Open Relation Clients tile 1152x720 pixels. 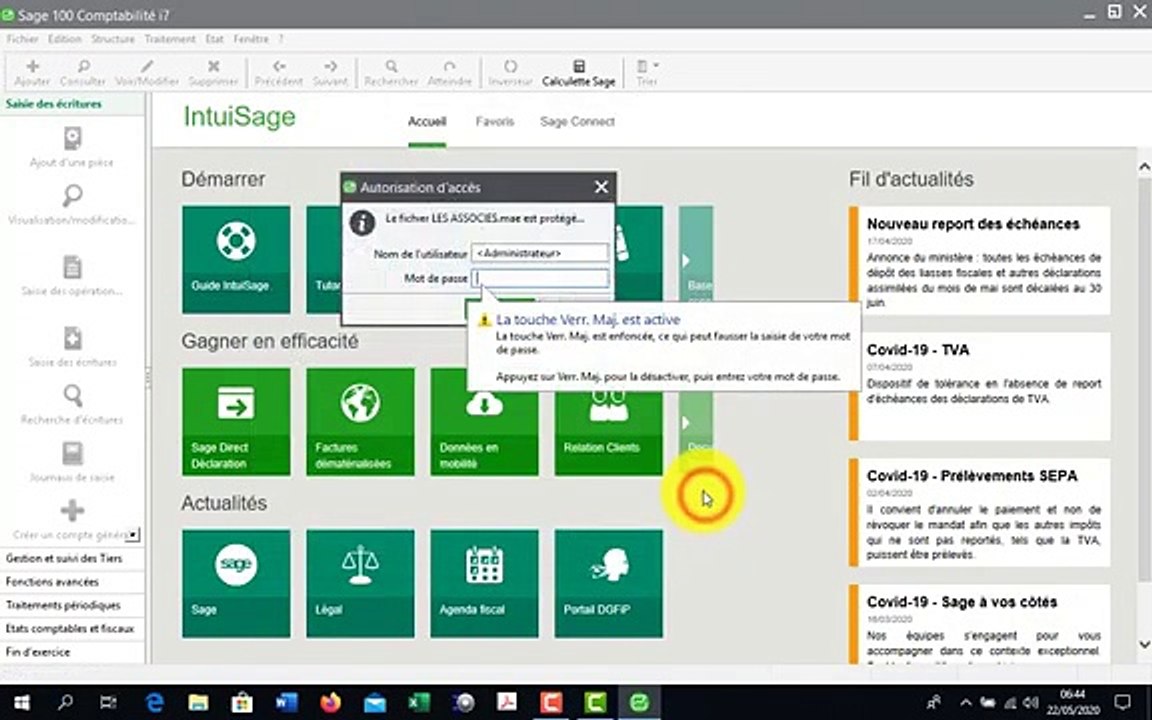click(608, 433)
